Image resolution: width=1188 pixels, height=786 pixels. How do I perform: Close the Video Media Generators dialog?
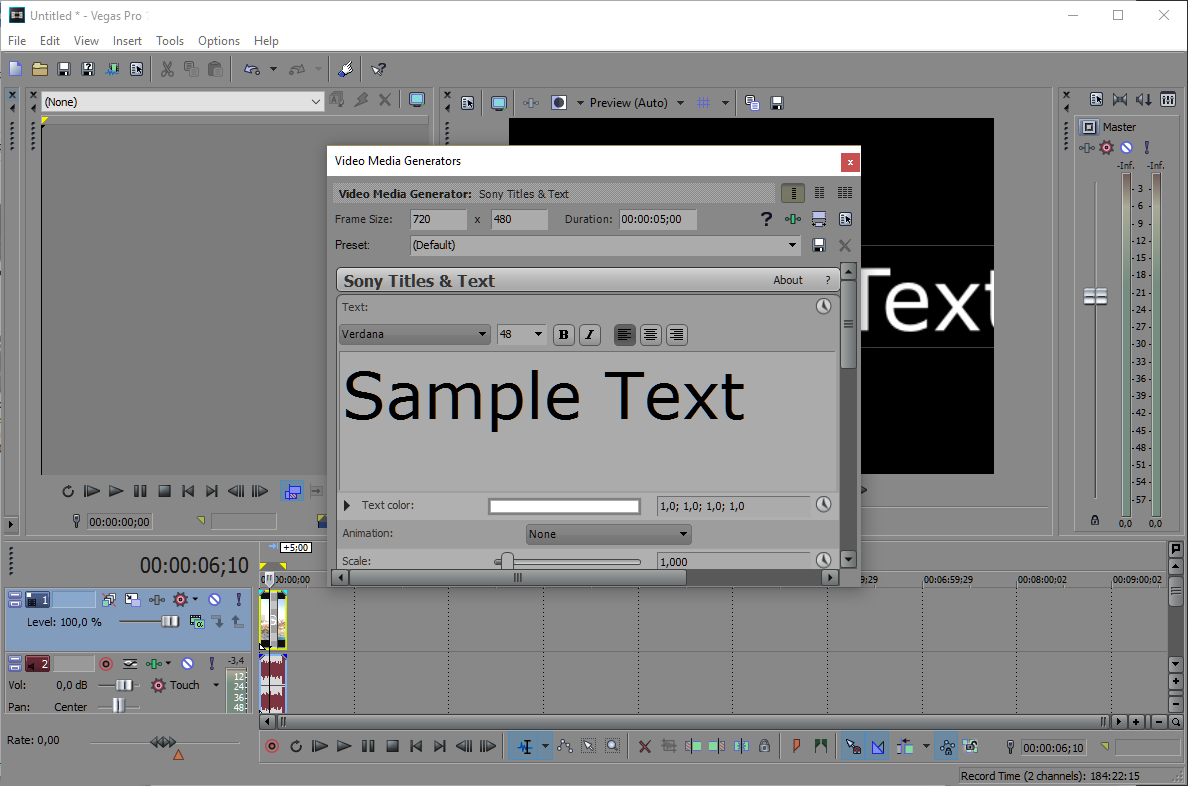[850, 162]
